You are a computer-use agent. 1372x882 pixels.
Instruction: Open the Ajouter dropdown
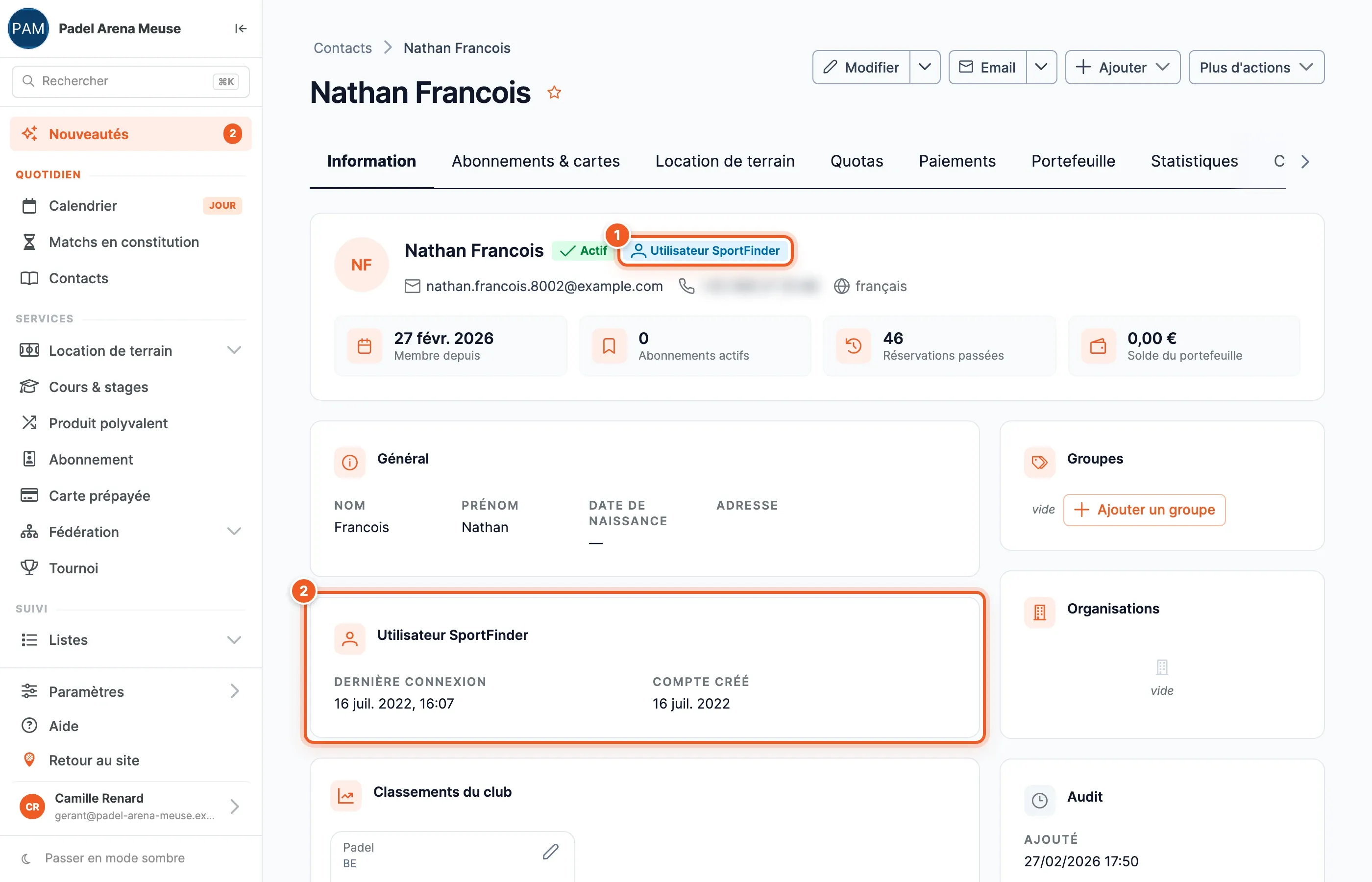point(1122,67)
